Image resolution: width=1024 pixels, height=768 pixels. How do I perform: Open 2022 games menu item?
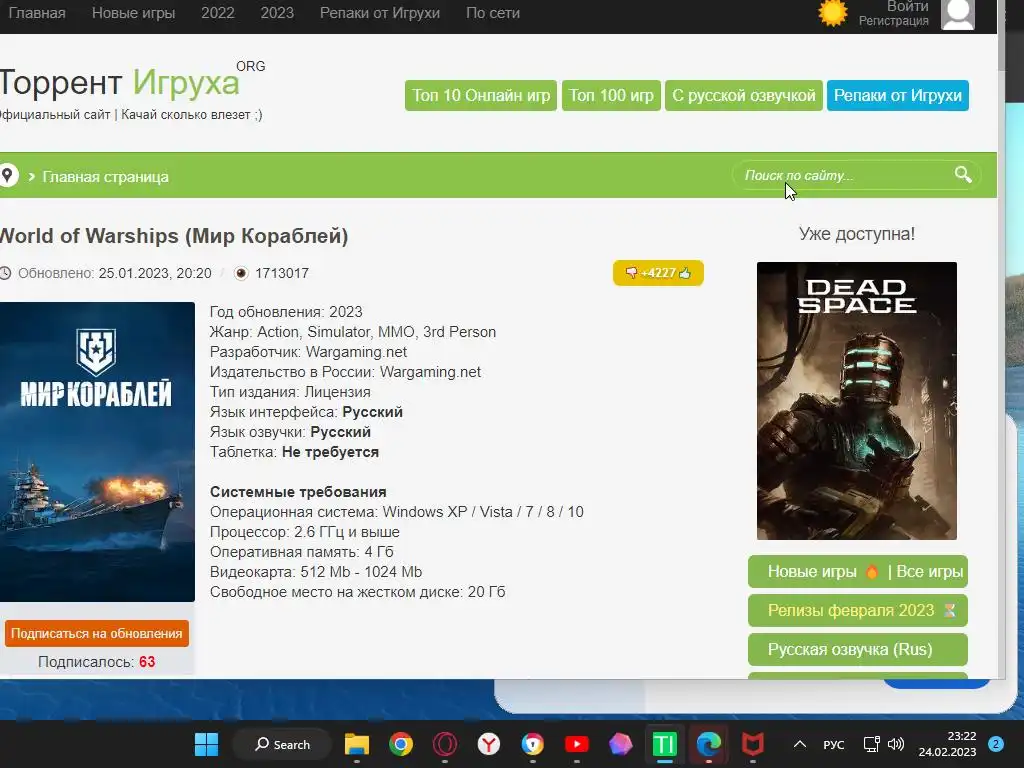[x=217, y=12]
